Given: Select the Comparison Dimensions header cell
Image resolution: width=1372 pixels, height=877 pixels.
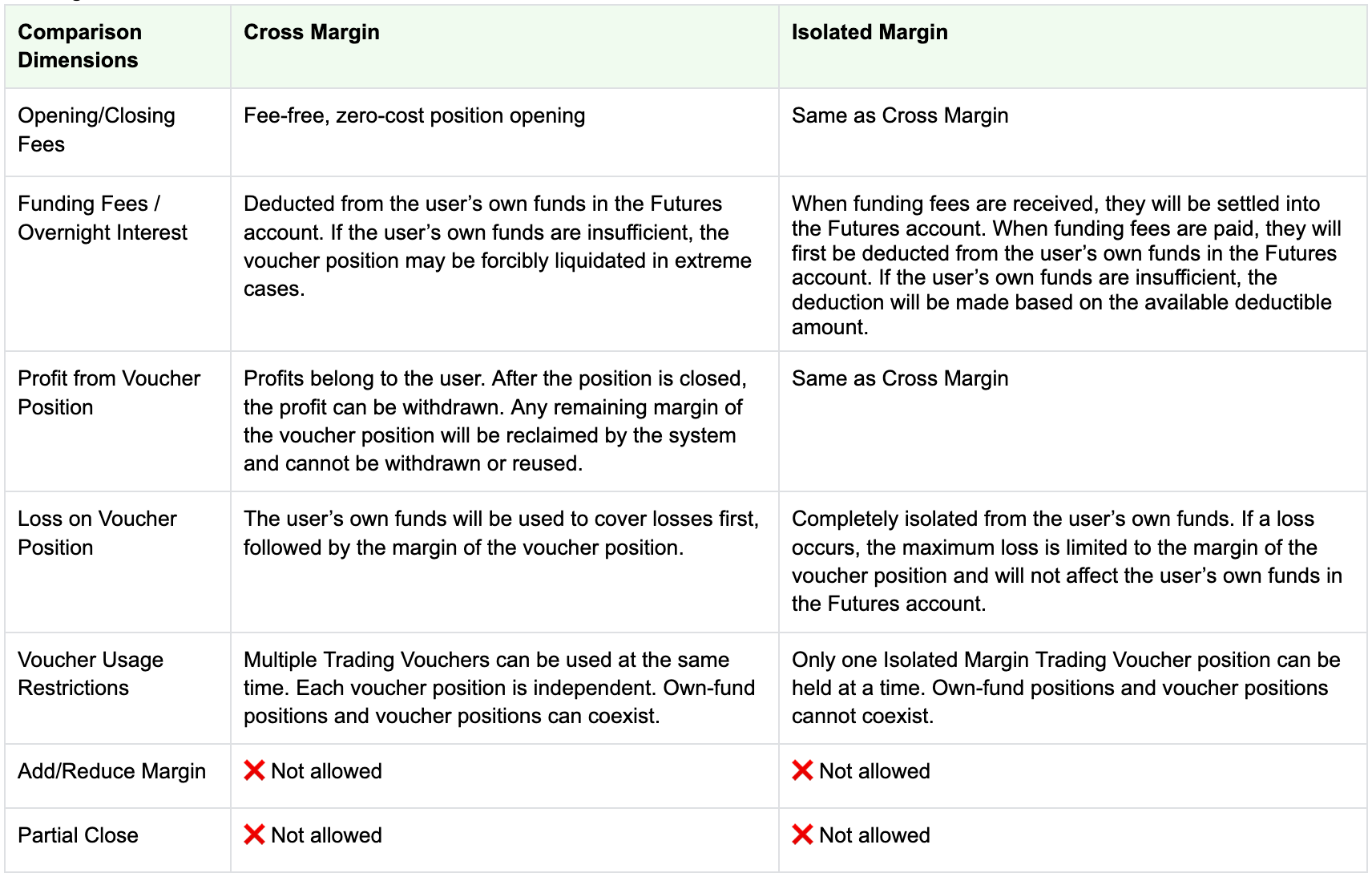Looking at the screenshot, I should (x=118, y=46).
